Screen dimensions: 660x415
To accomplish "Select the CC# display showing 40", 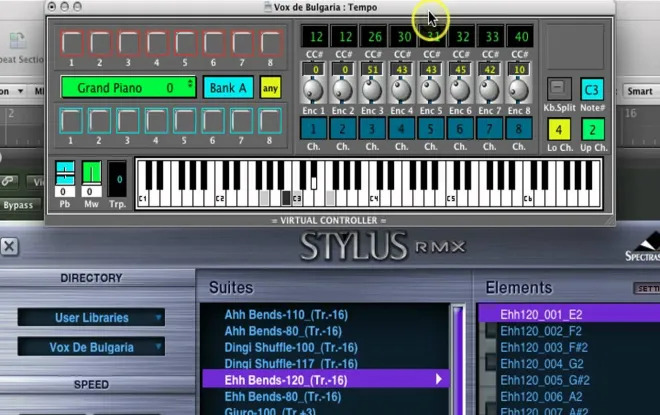I will point(520,37).
